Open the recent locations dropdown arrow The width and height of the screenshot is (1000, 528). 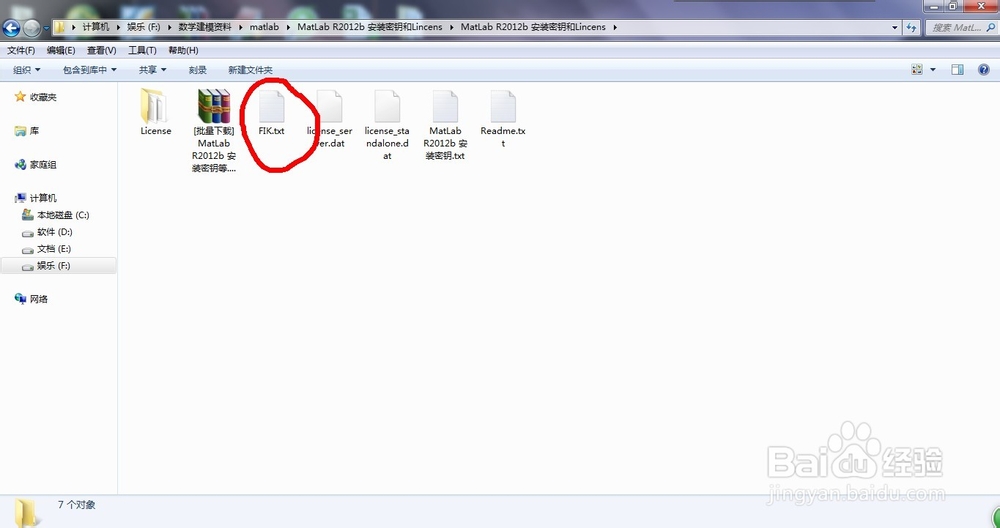point(47,28)
